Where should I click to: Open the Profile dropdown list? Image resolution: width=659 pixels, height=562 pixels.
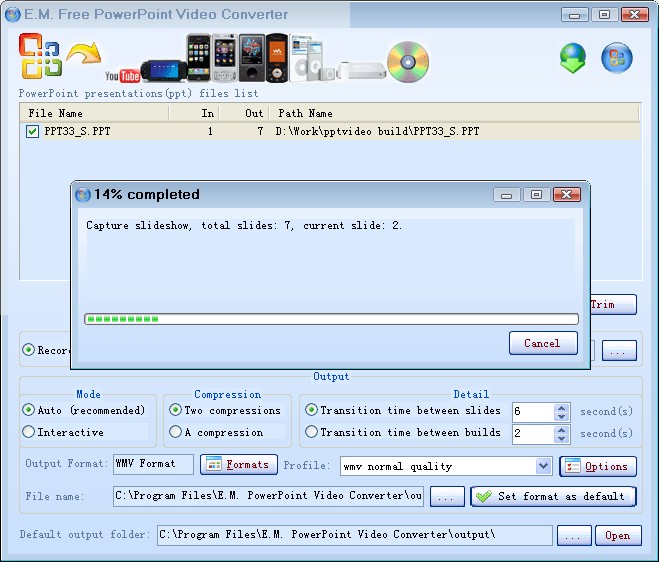click(x=543, y=466)
